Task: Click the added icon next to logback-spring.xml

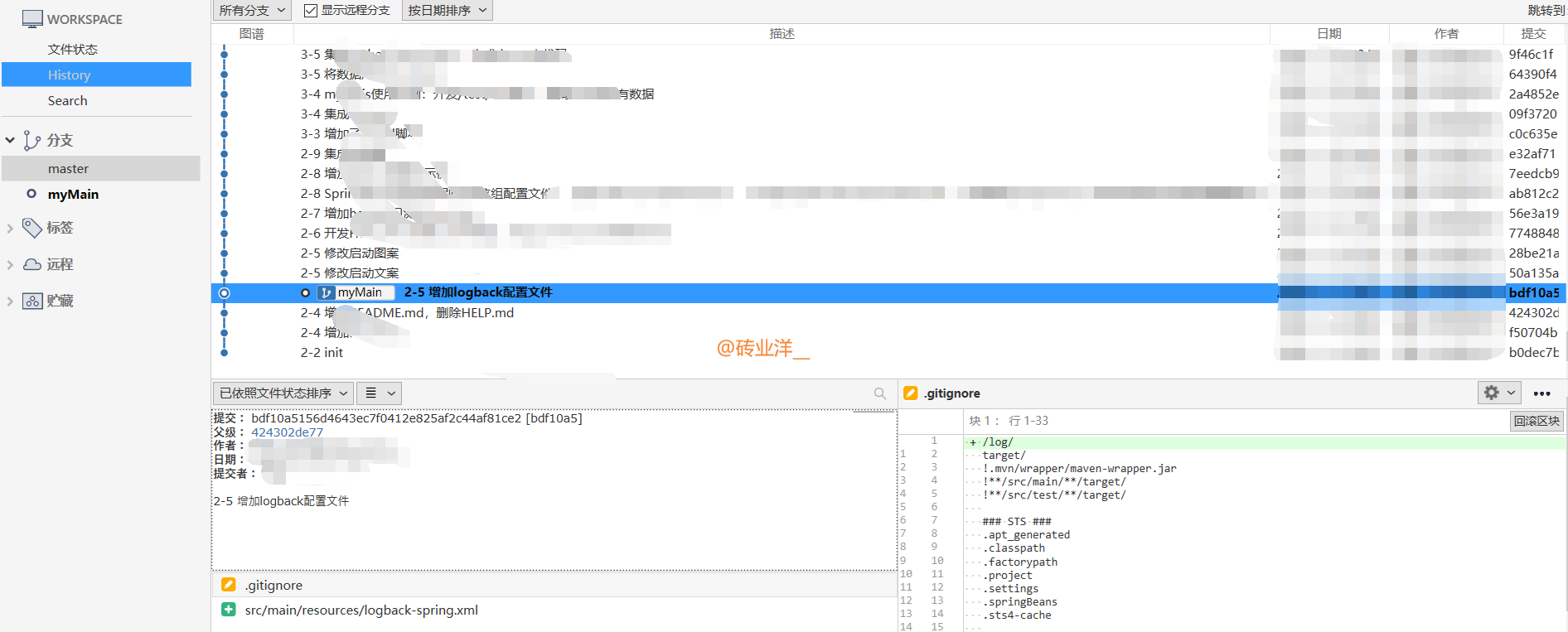Action: coord(229,610)
